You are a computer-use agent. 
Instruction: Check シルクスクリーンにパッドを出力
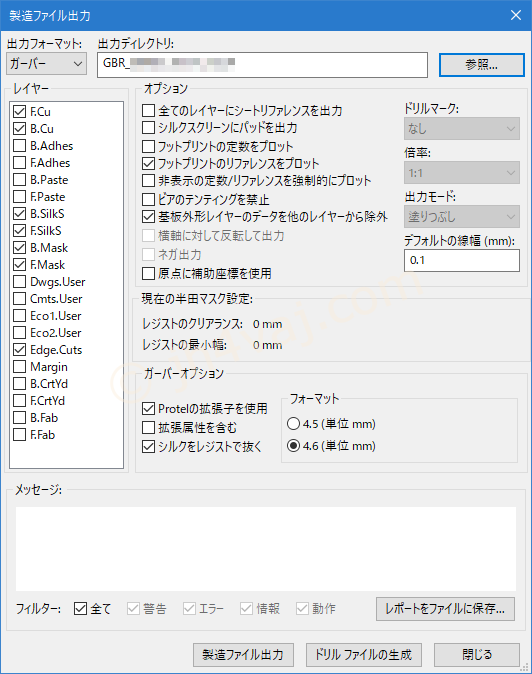pyautogui.click(x=148, y=128)
